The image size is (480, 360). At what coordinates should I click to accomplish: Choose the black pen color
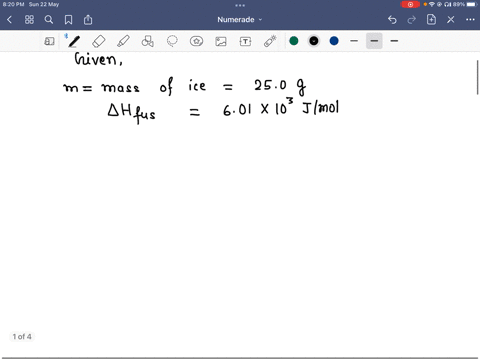pos(314,41)
